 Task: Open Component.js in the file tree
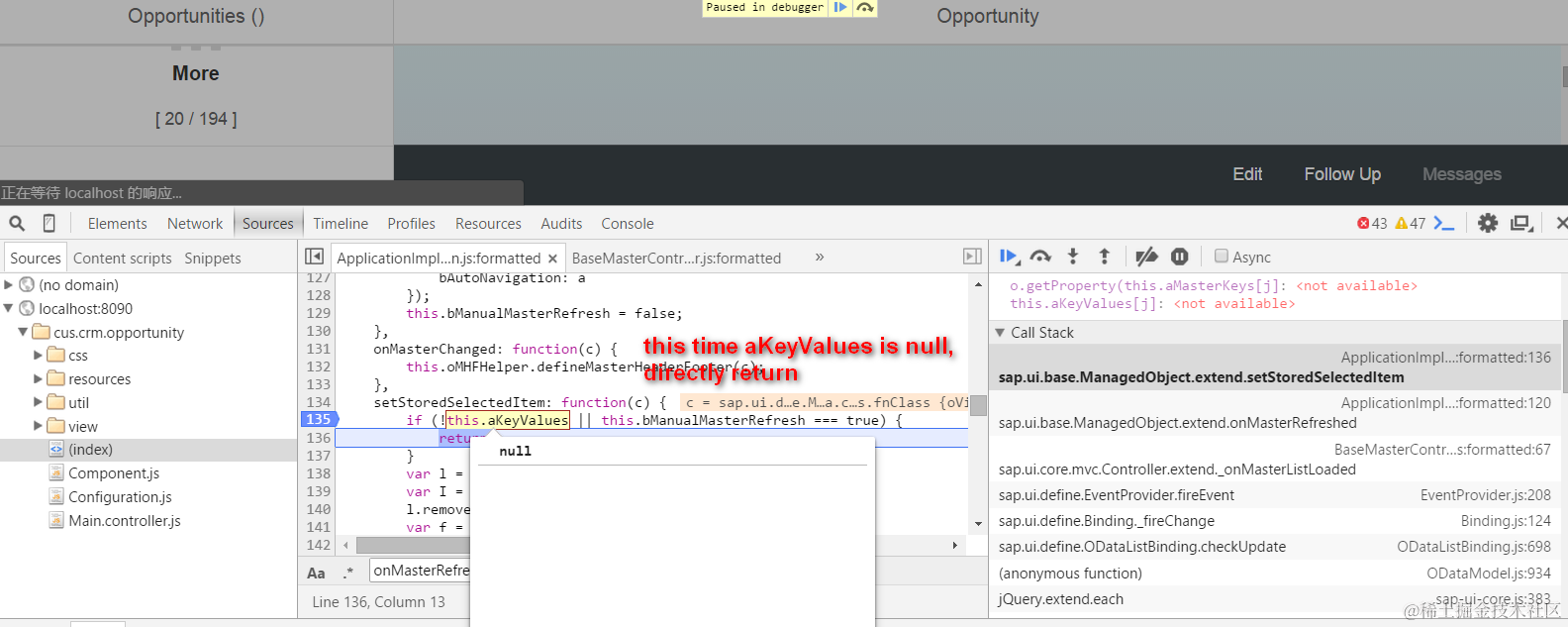pyautogui.click(x=114, y=473)
